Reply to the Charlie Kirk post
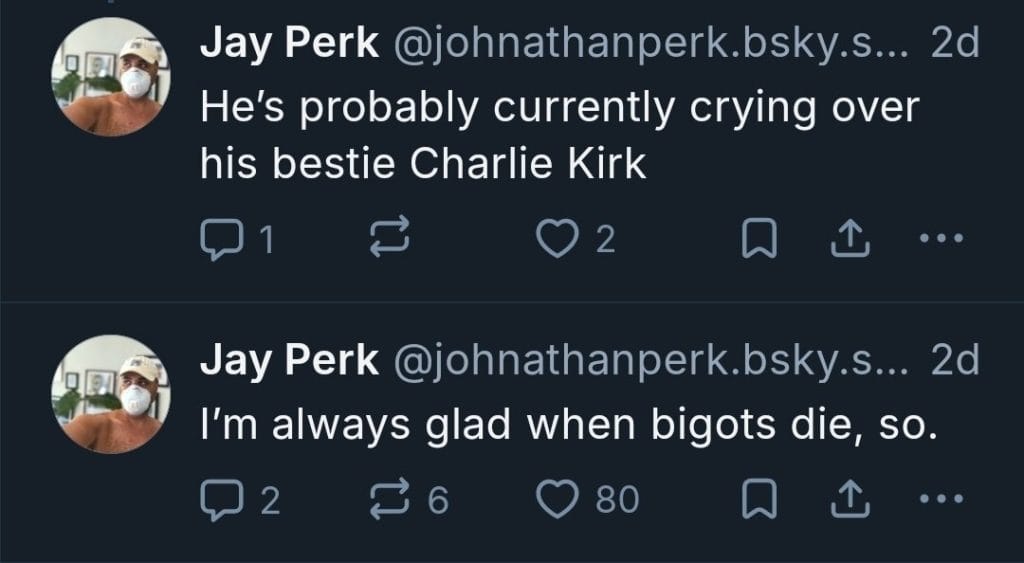The height and width of the screenshot is (563, 1024). tap(219, 239)
